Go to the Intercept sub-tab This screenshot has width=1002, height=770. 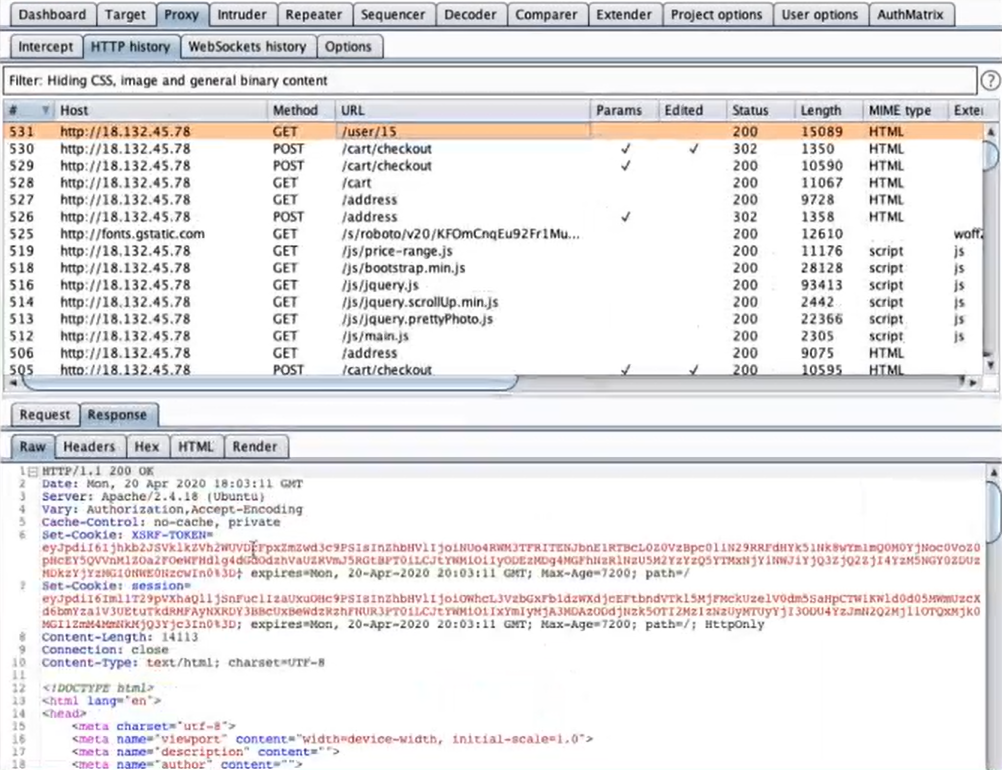click(45, 46)
